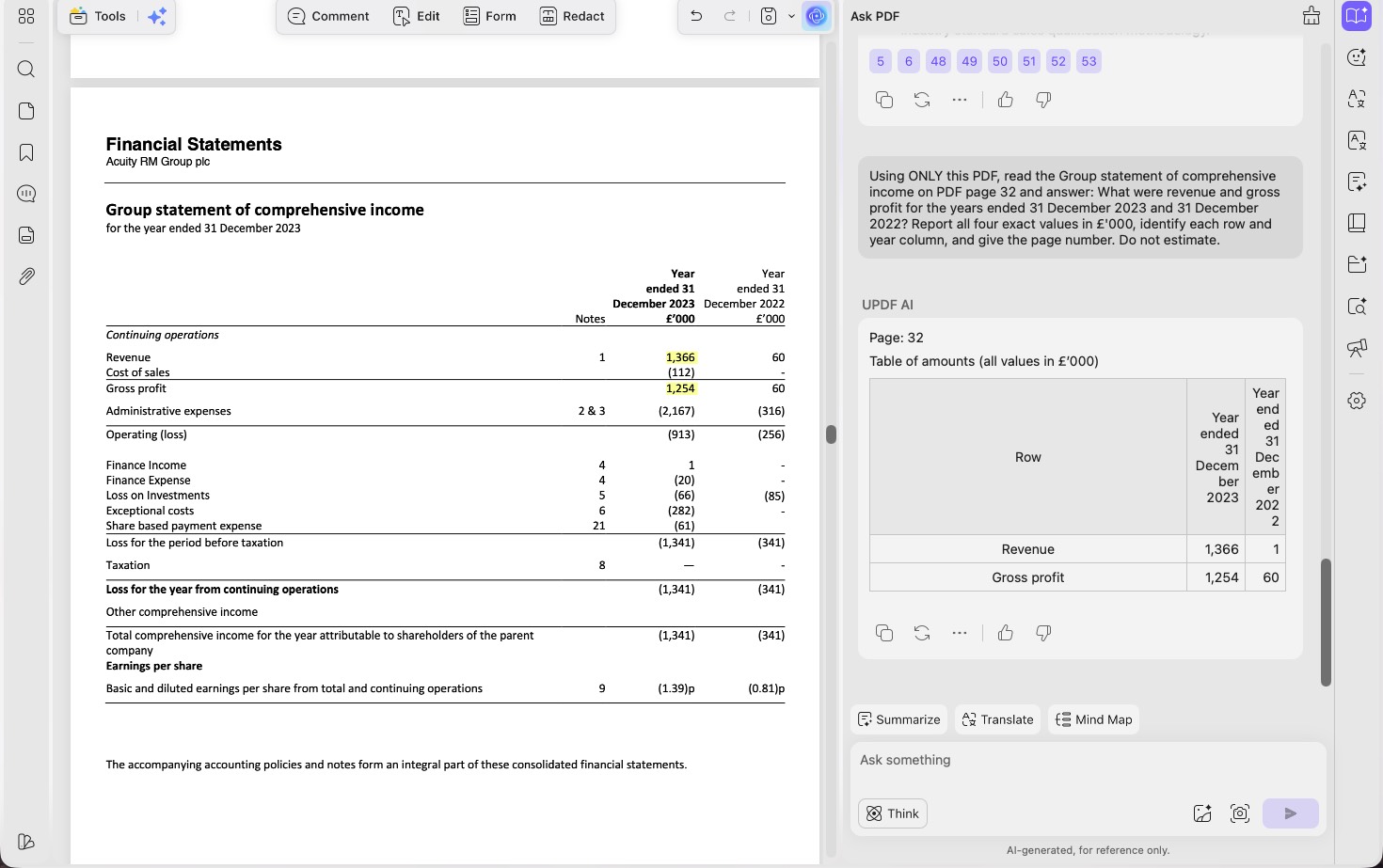The width and height of the screenshot is (1383, 868).
Task: Open the search panel from left sidebar
Action: click(26, 69)
